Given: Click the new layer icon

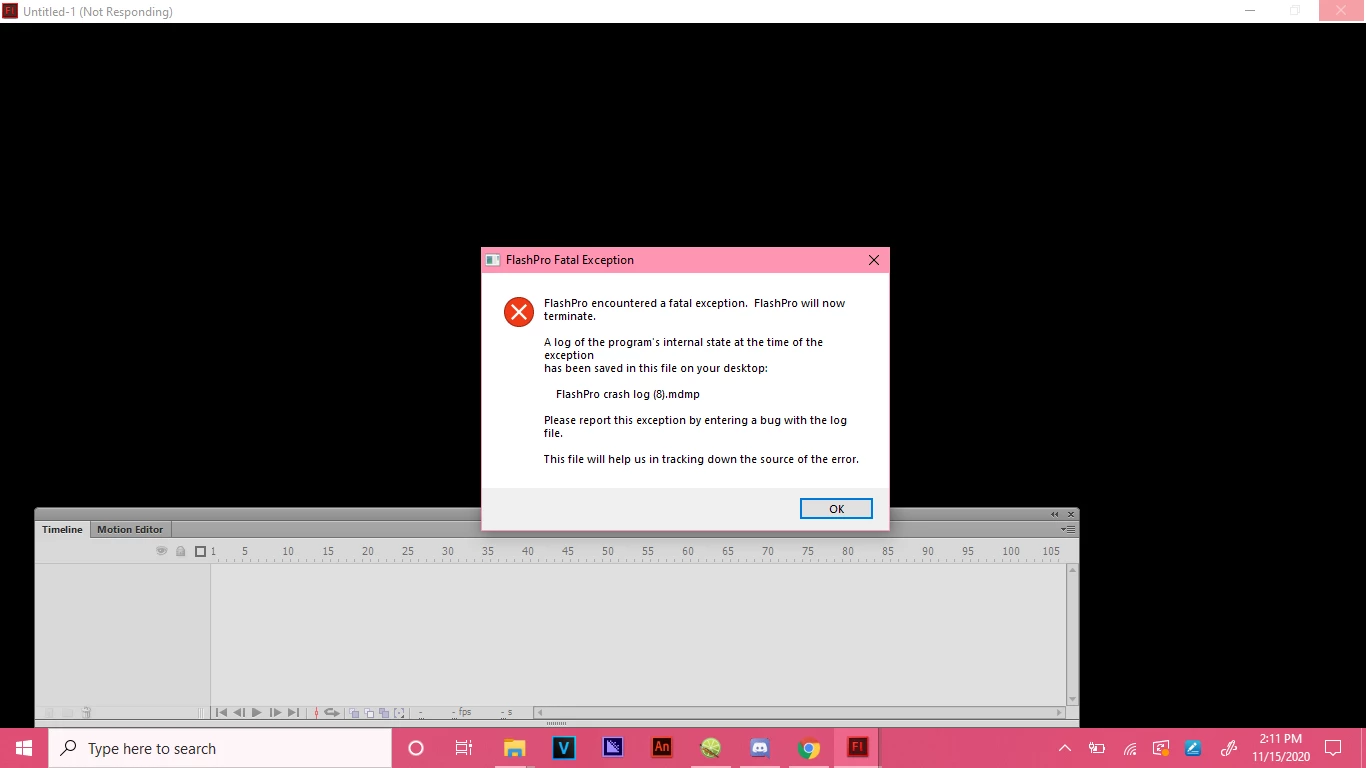Looking at the screenshot, I should pos(48,713).
